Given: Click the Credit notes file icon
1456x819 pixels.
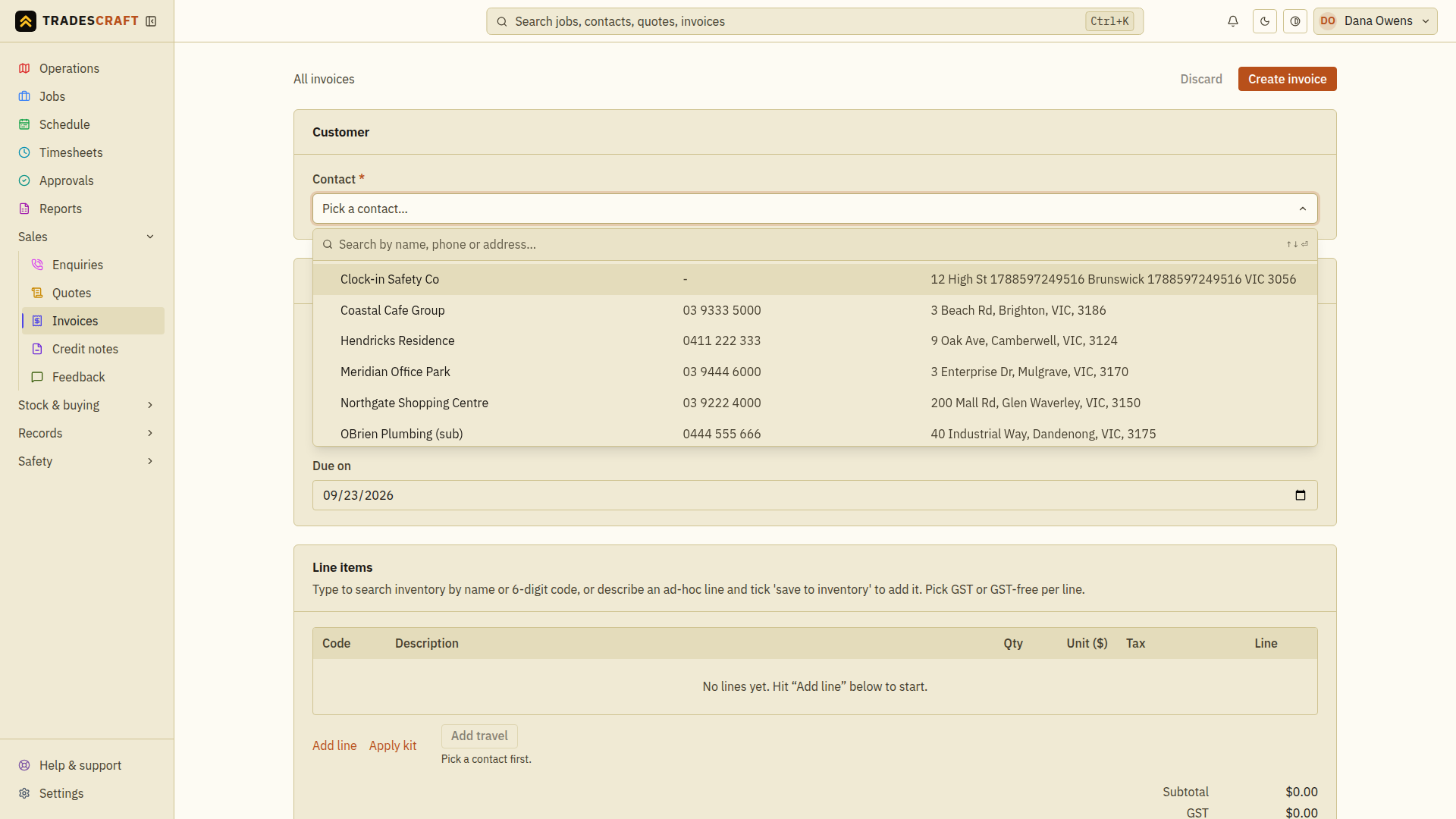Looking at the screenshot, I should click(x=37, y=349).
